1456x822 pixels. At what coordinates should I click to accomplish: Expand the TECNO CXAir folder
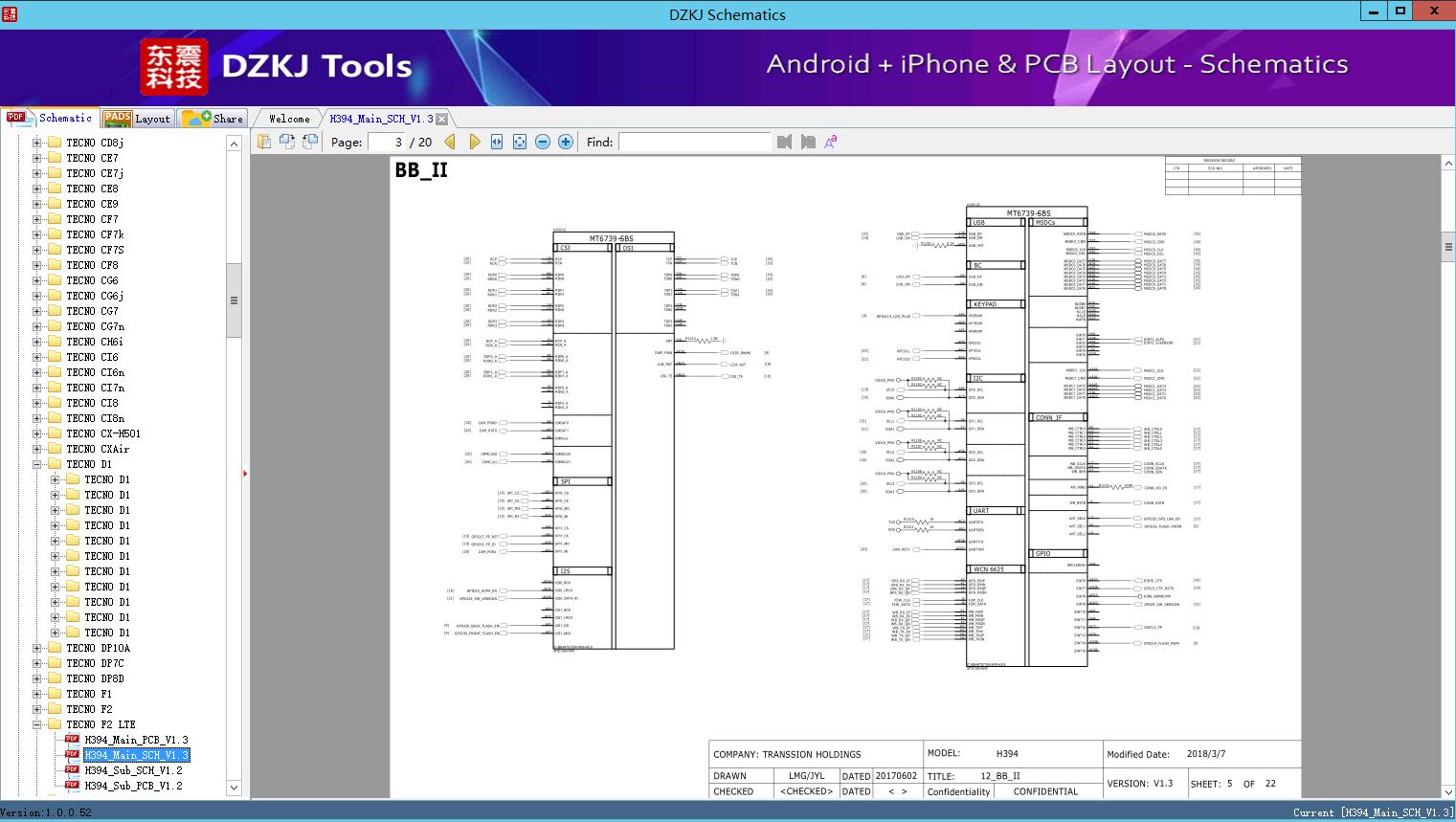(36, 449)
